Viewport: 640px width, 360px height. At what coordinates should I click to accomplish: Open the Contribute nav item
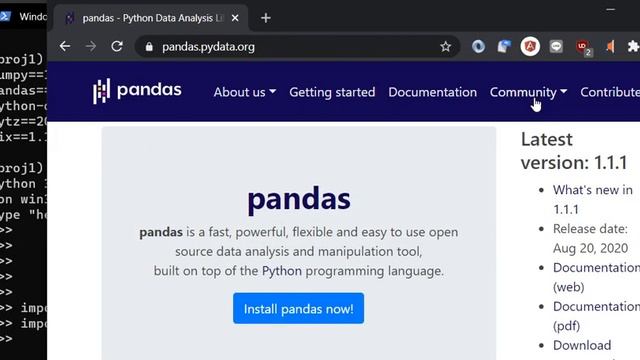610,92
